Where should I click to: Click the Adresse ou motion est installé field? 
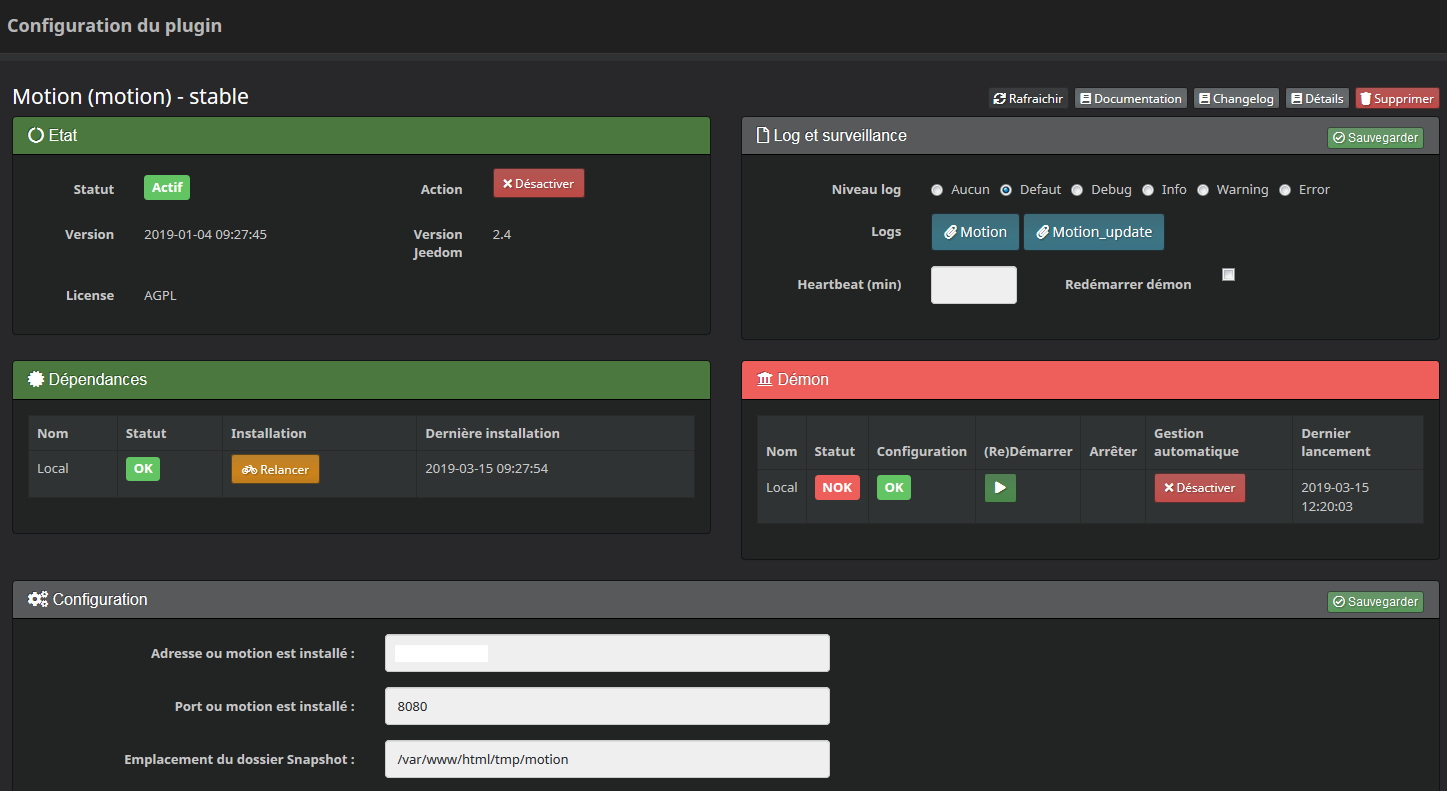[607, 653]
